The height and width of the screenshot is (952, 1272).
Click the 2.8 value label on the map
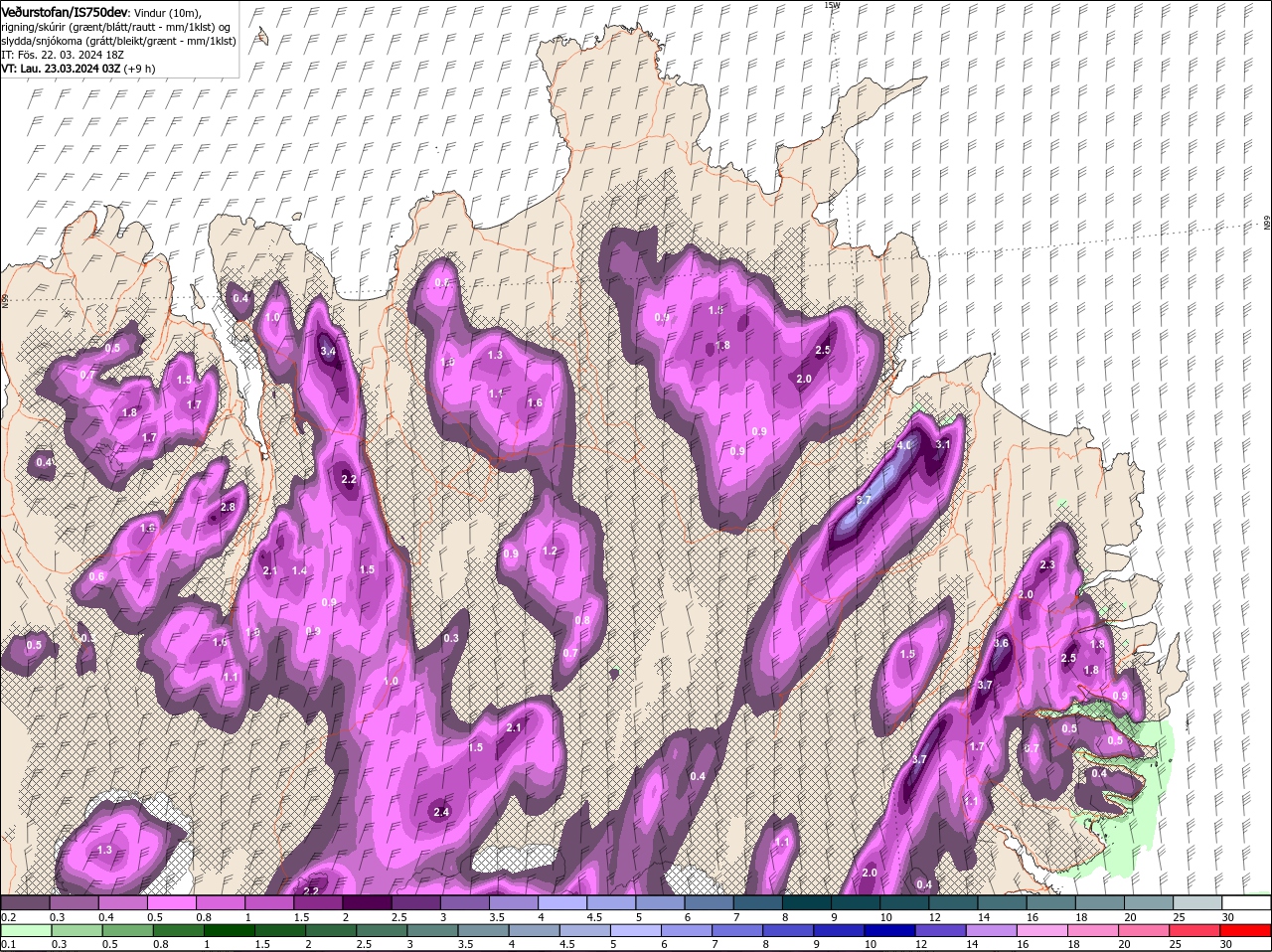(x=228, y=507)
